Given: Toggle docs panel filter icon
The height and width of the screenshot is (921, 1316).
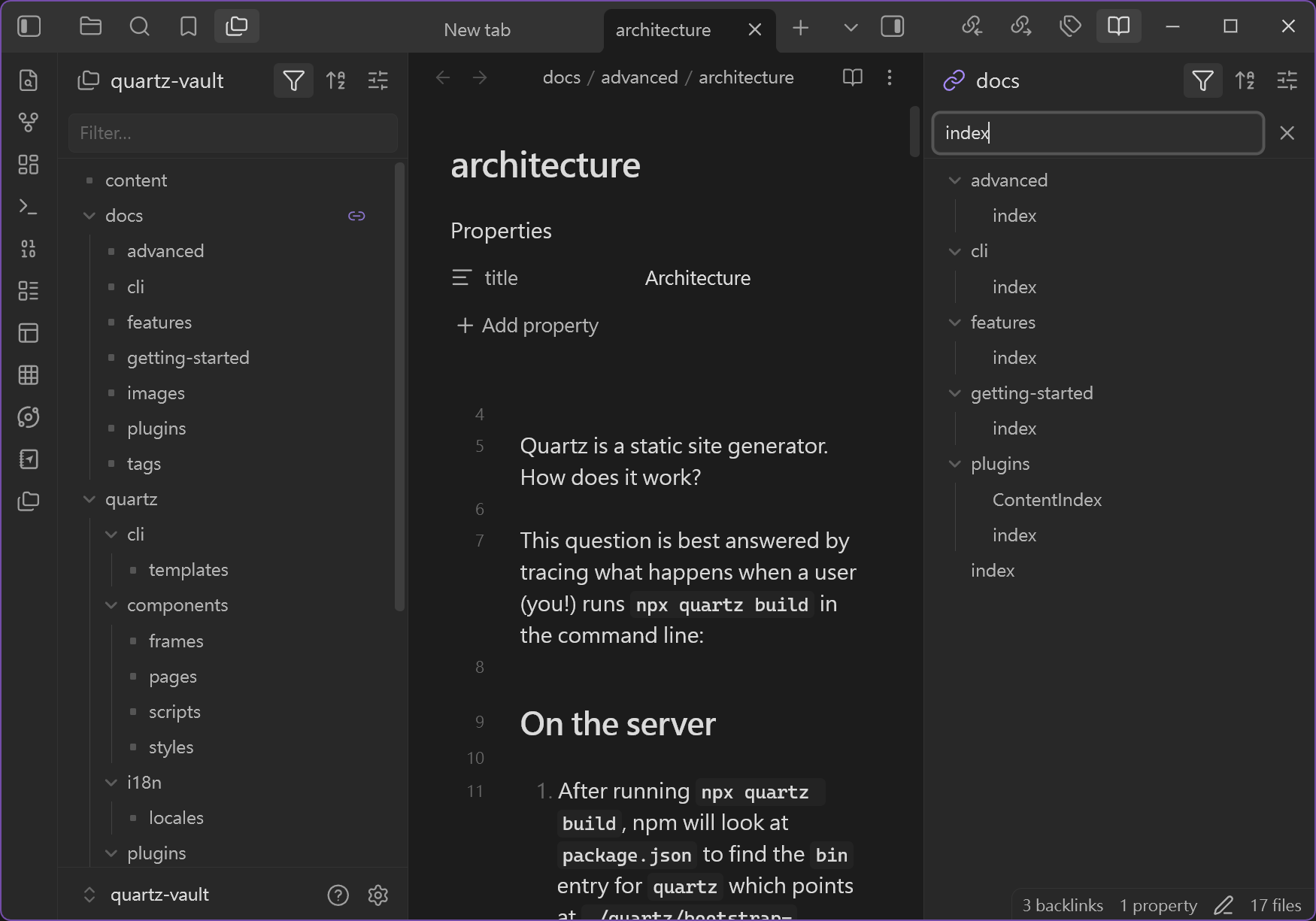Looking at the screenshot, I should (x=1202, y=80).
